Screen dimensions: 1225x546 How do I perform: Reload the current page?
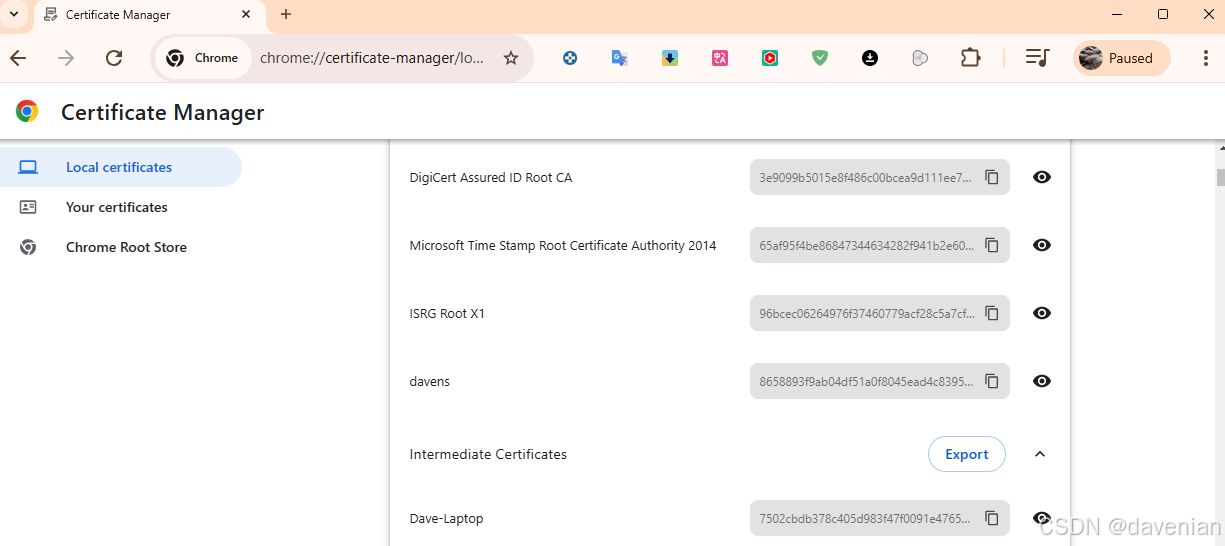point(114,58)
